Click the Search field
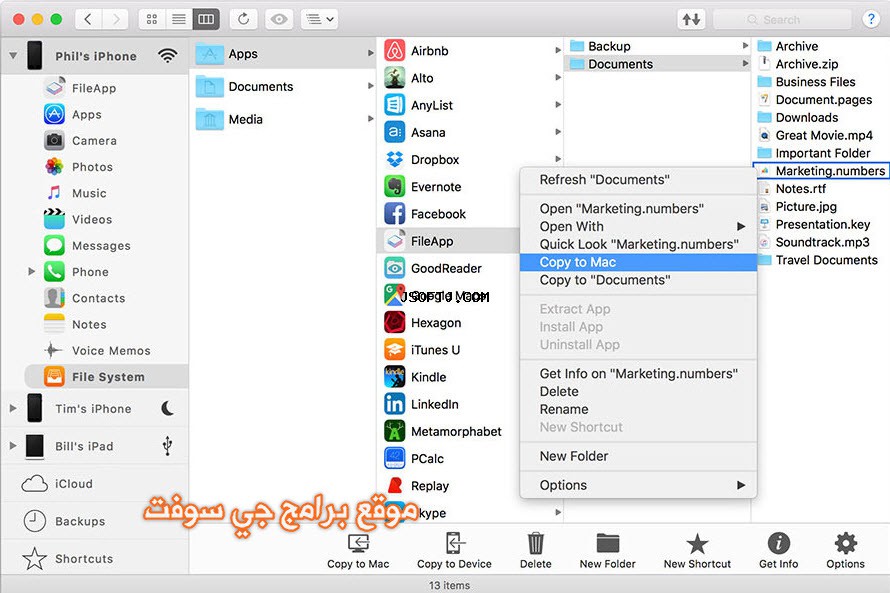890x593 pixels. pos(782,19)
